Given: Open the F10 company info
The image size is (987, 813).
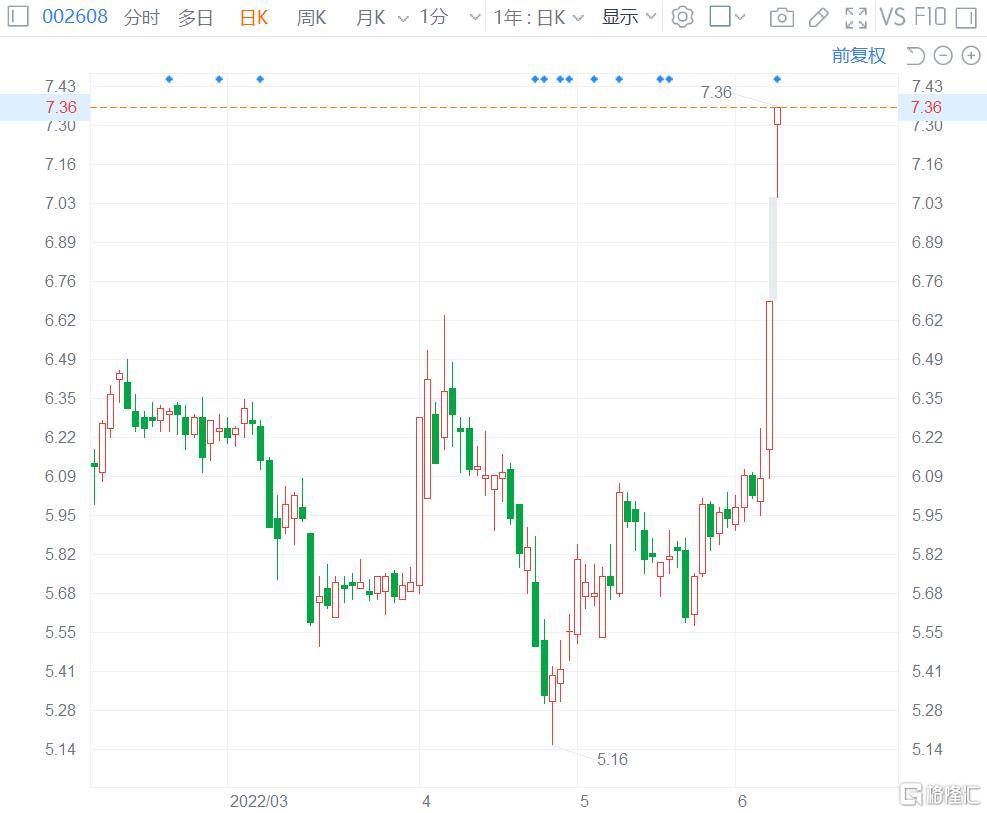Looking at the screenshot, I should [x=930, y=17].
